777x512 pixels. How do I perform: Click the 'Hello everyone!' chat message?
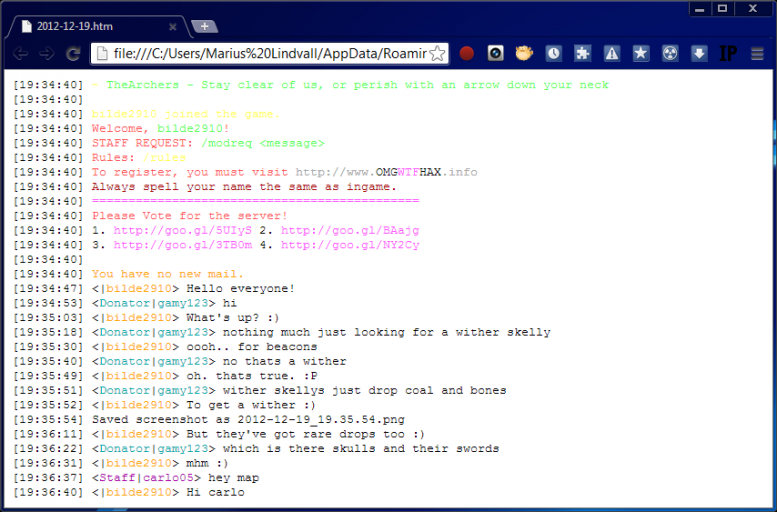click(x=240, y=288)
